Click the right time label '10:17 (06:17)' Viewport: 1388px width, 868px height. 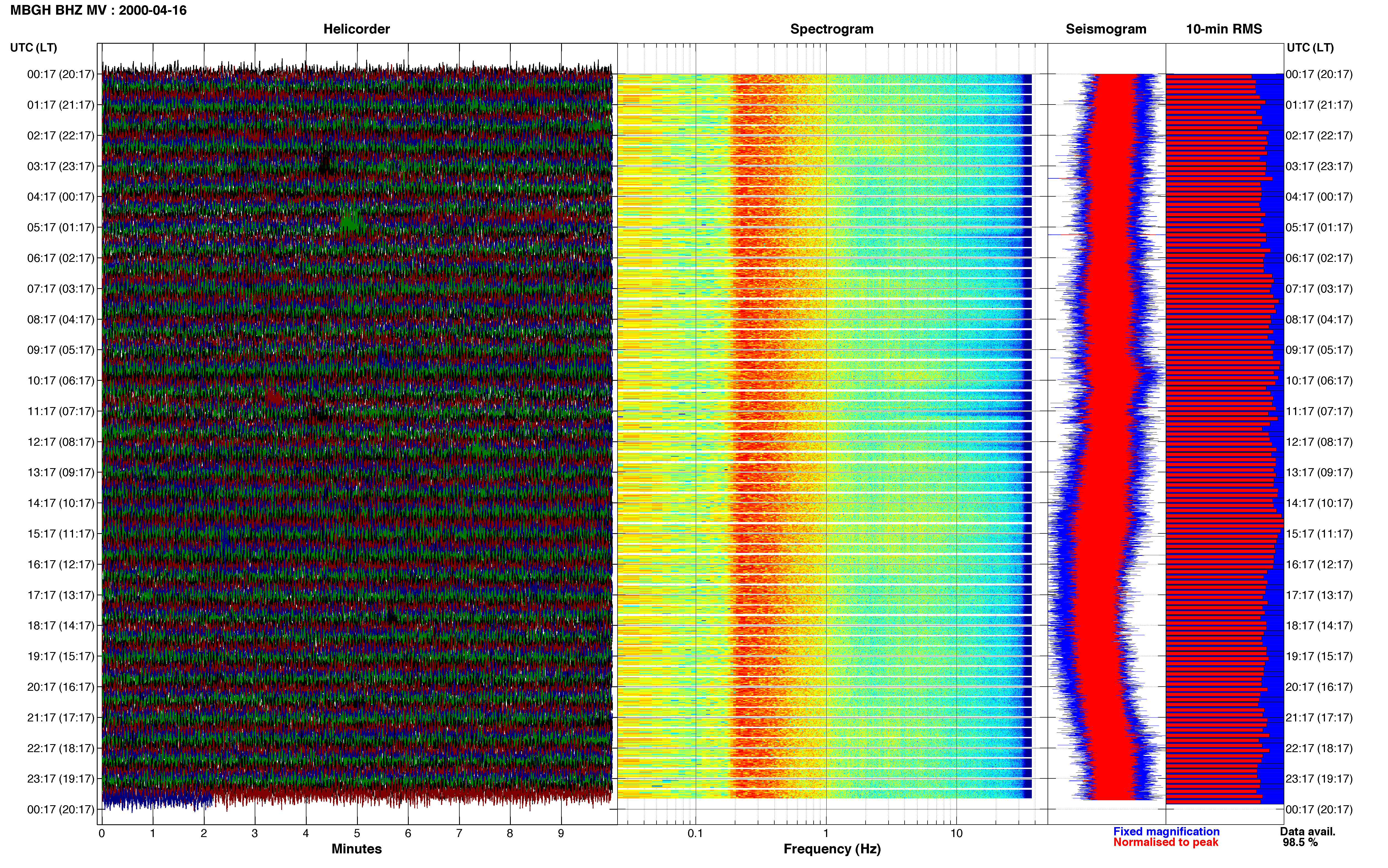pyautogui.click(x=1319, y=380)
